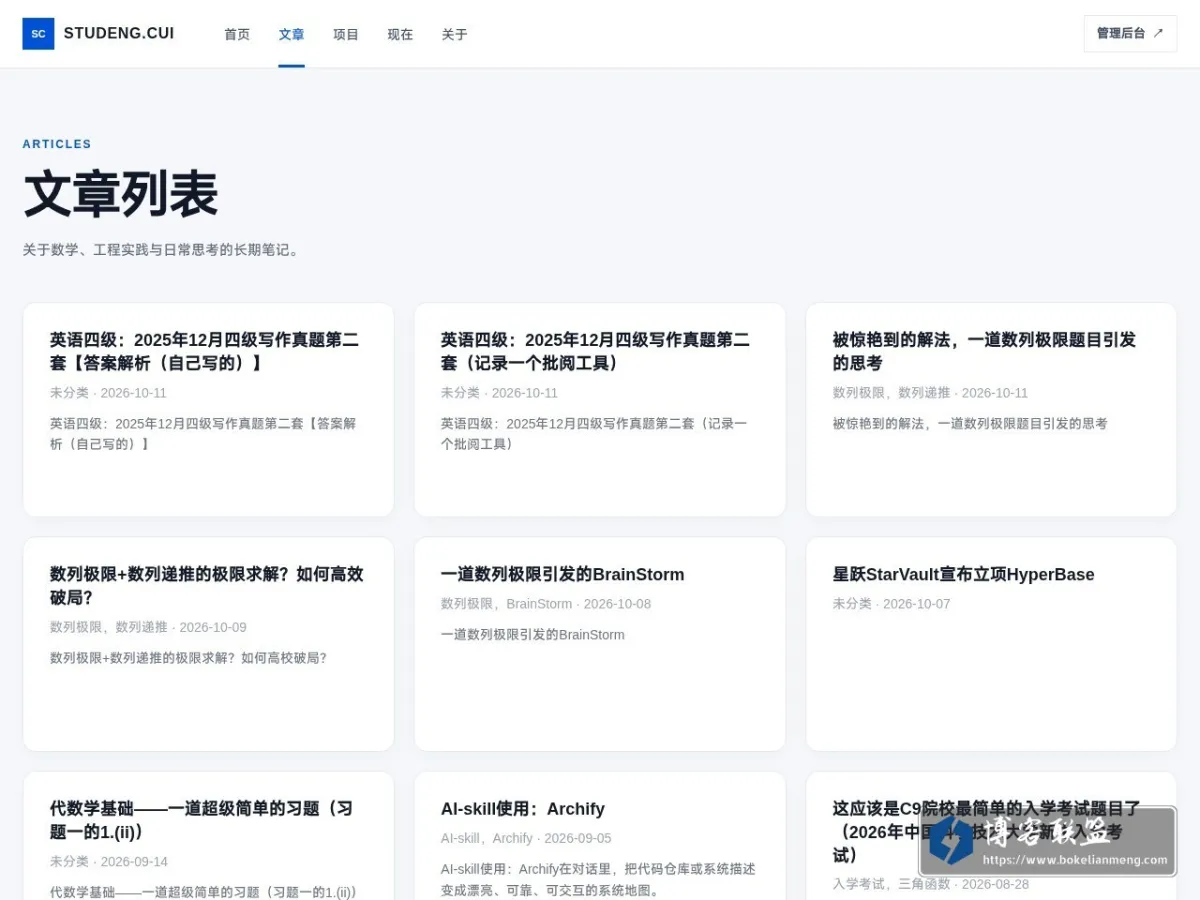Viewport: 1200px width, 900px height.
Task: Click meta 数列极限，BrainStorm · 2026-10-08
Action: 546,604
